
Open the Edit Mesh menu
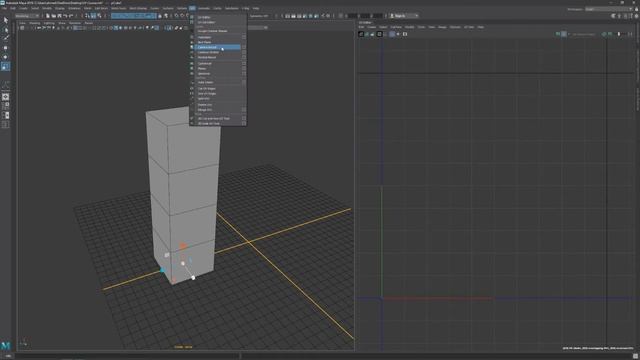pyautogui.click(x=101, y=8)
